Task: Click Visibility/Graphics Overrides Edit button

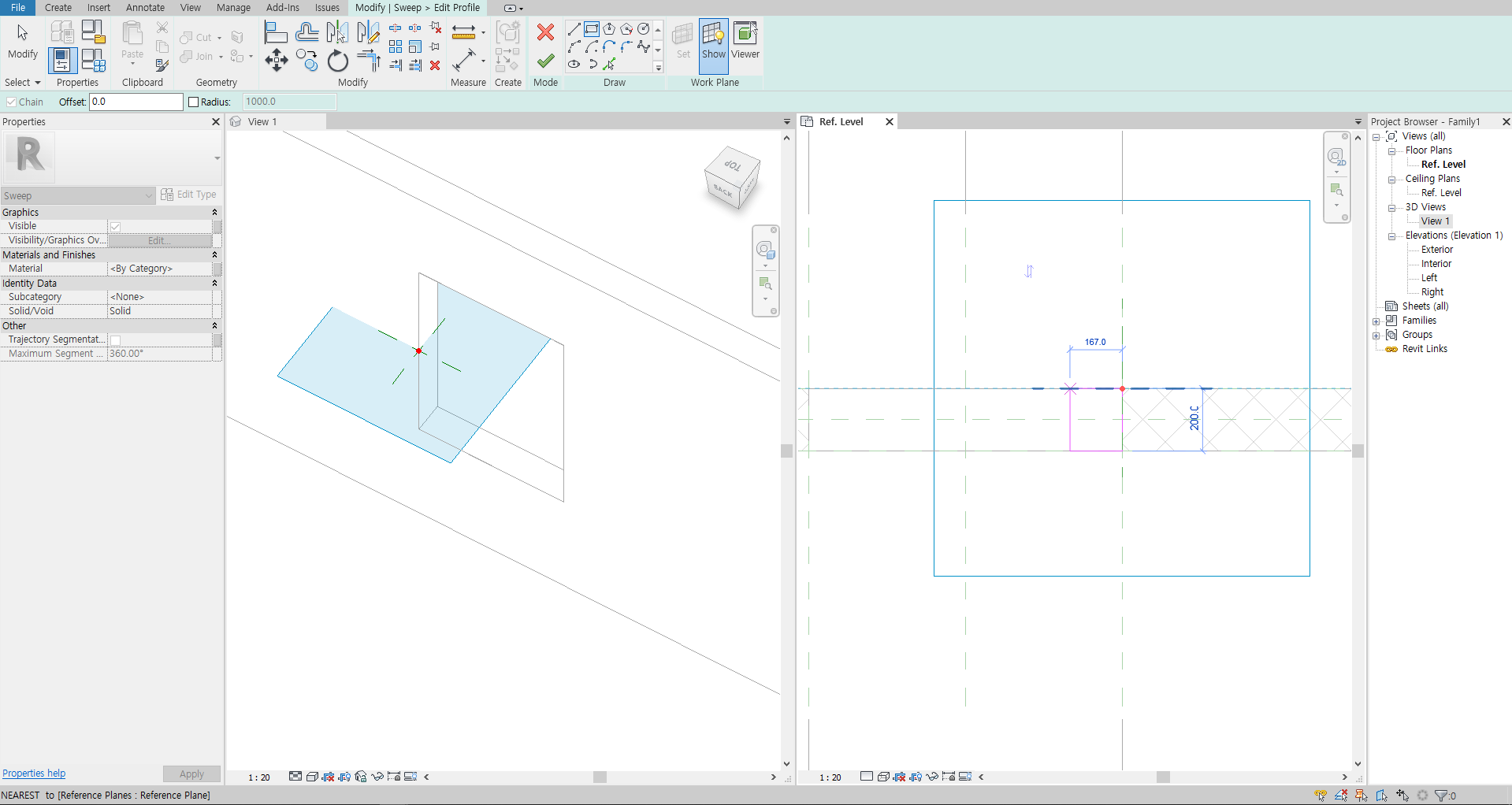Action: click(x=160, y=241)
